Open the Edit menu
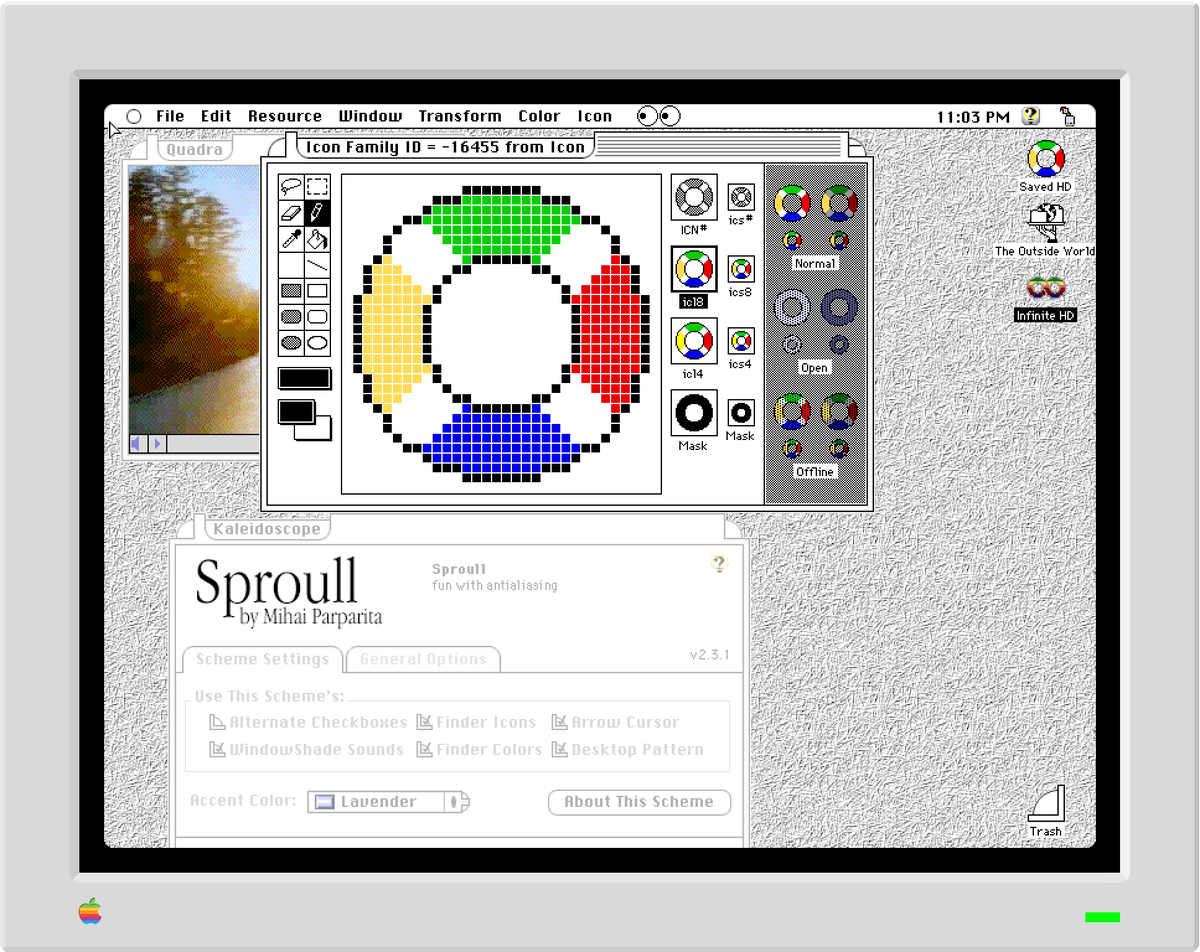 tap(216, 116)
